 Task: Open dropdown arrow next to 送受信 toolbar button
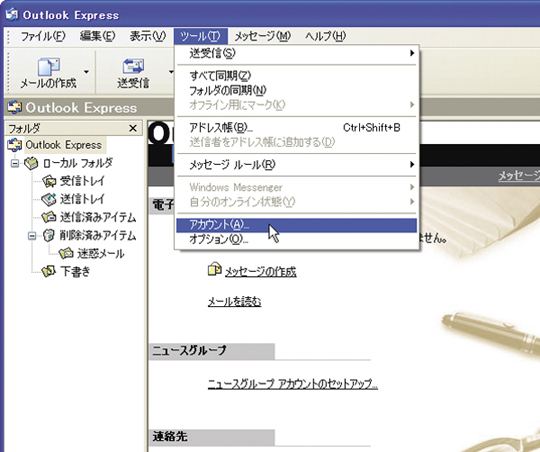171,72
